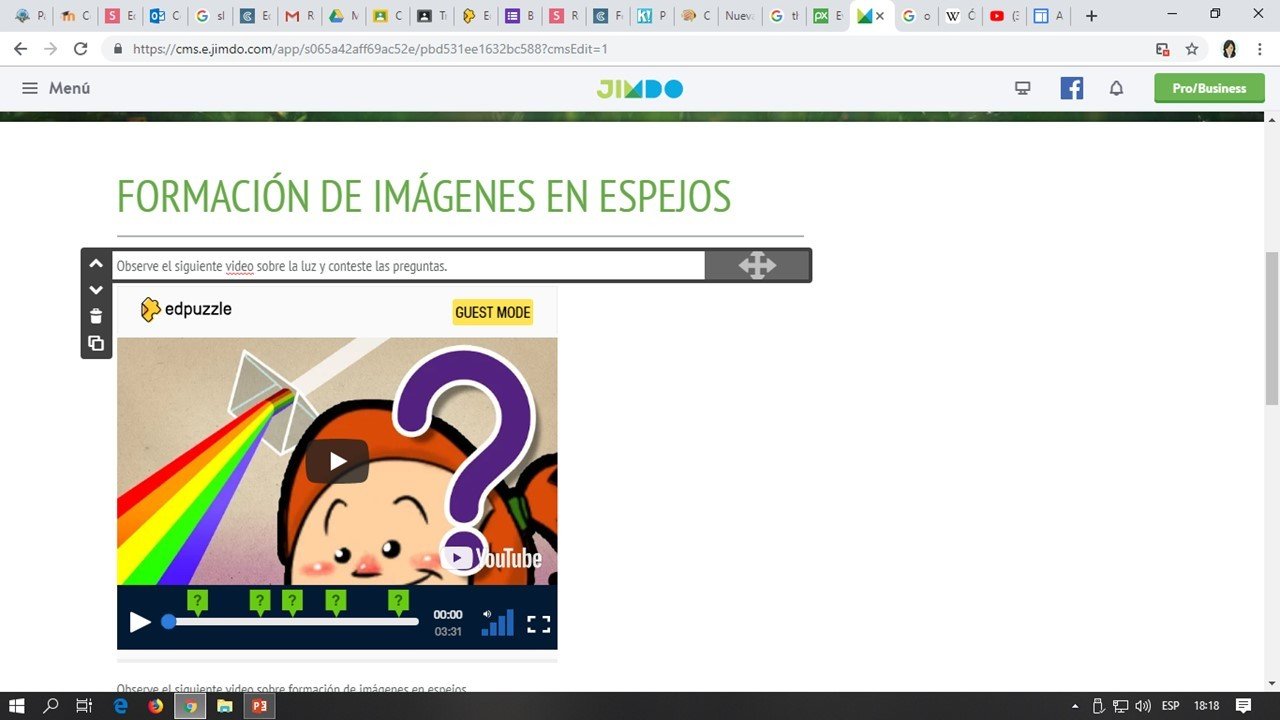Open the Chrome profile avatar
Image resolution: width=1280 pixels, height=720 pixels.
click(1229, 48)
